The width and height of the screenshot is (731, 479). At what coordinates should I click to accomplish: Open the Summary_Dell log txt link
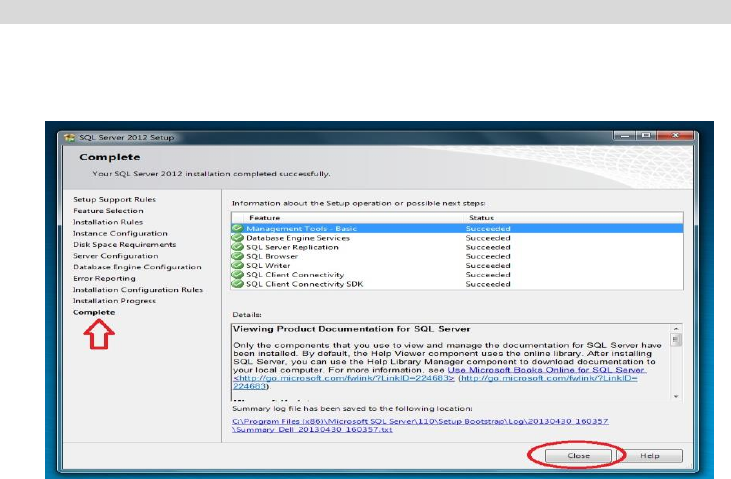(312, 430)
